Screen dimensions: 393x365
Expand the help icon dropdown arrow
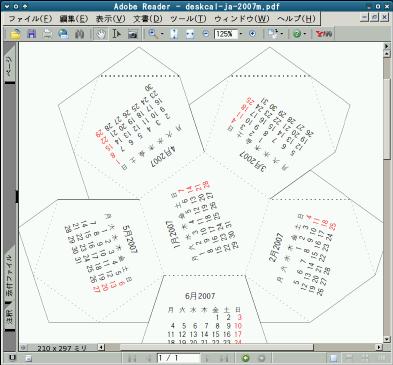pos(305,34)
